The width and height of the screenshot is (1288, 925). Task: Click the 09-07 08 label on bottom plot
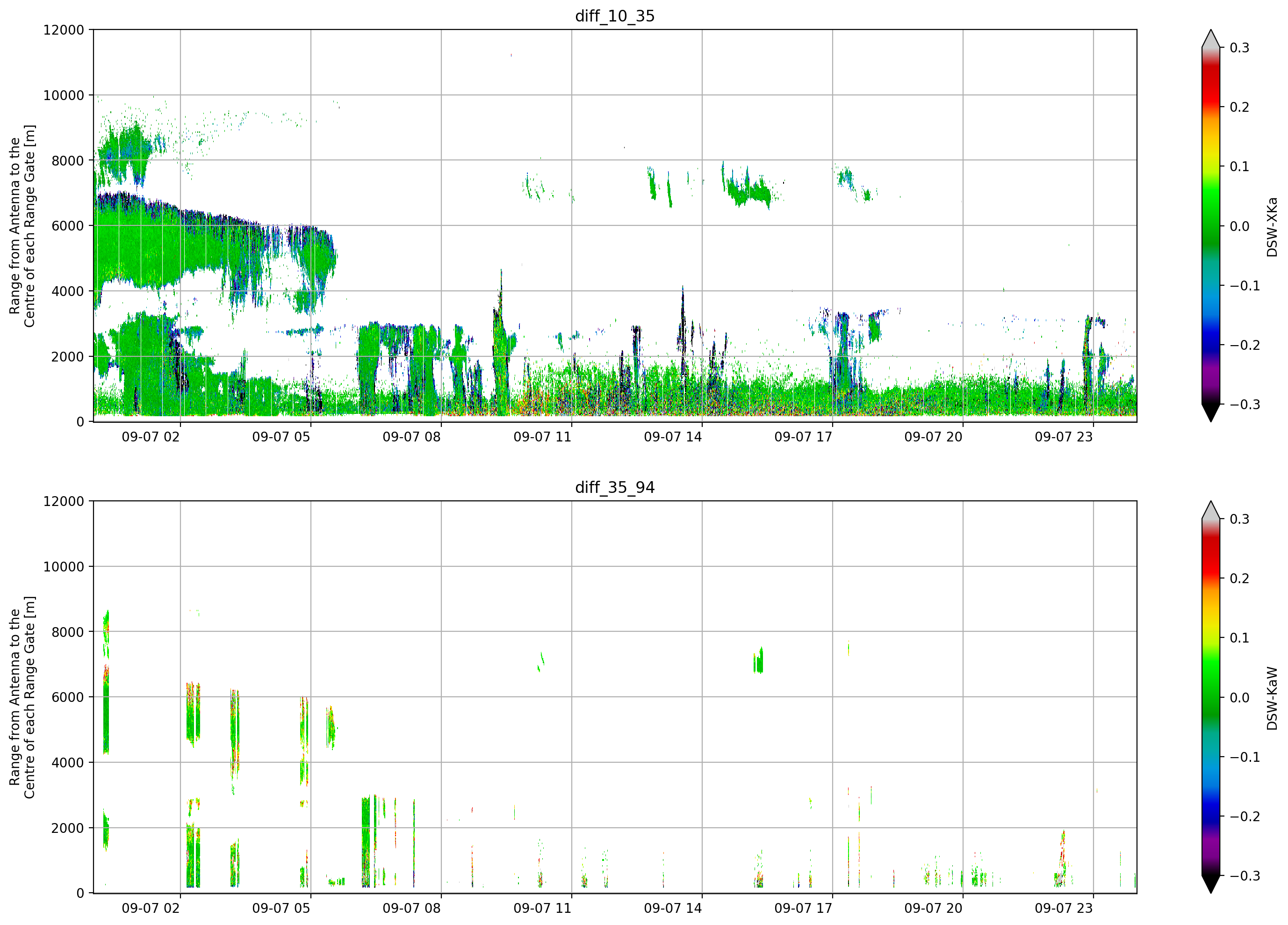coord(412,908)
